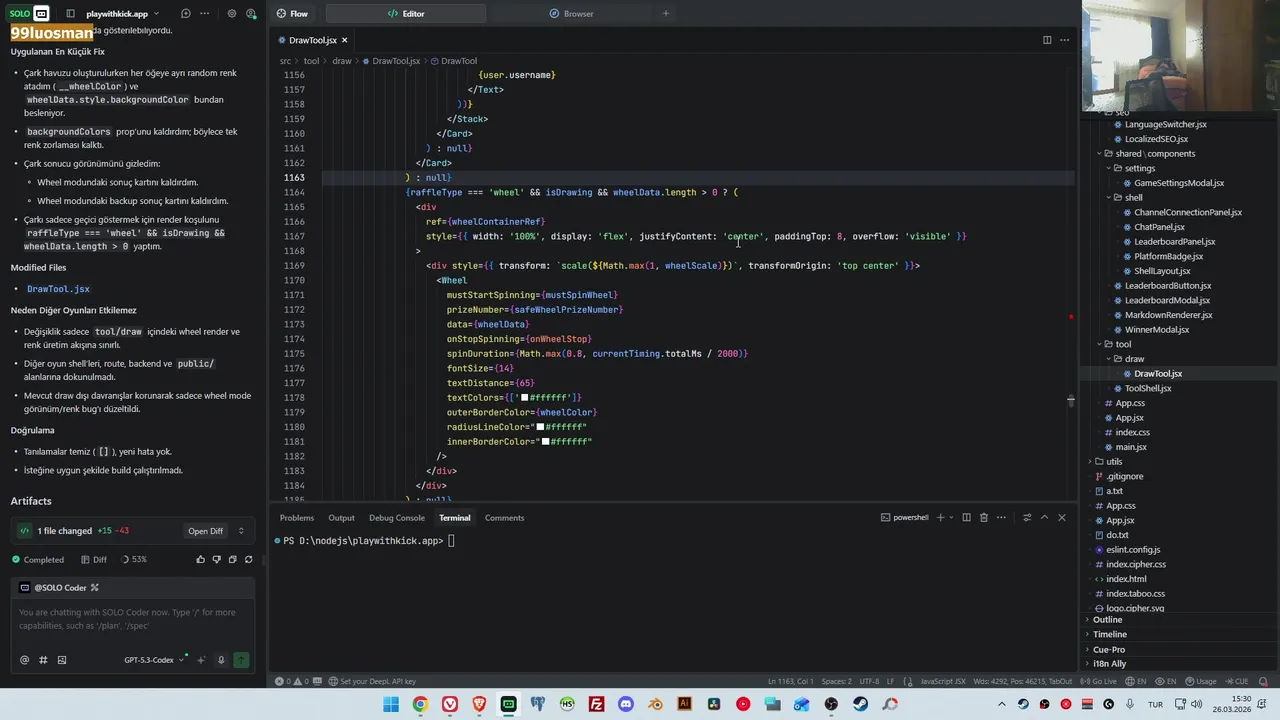Open terminal panel settings sliders icon

click(1027, 518)
